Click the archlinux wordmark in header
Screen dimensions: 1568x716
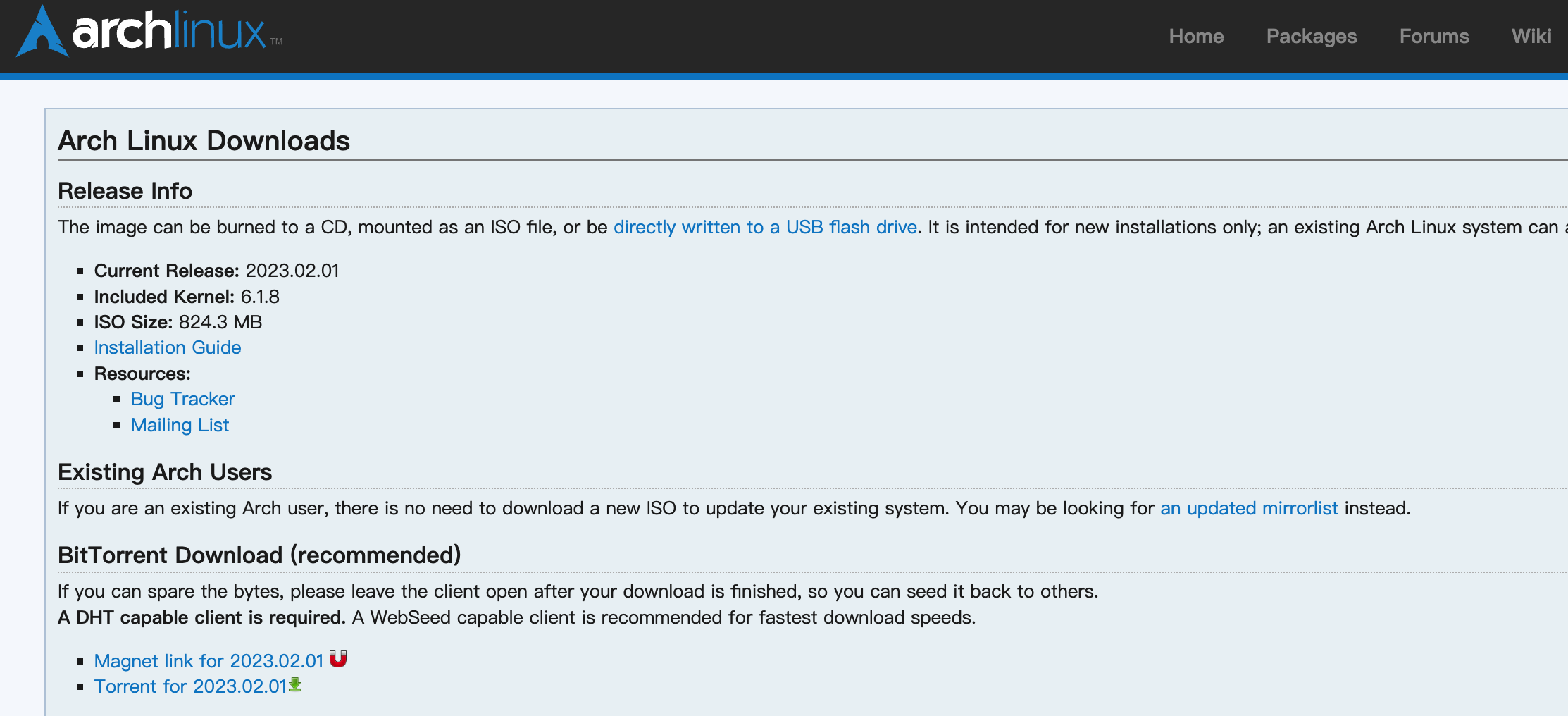[x=169, y=32]
